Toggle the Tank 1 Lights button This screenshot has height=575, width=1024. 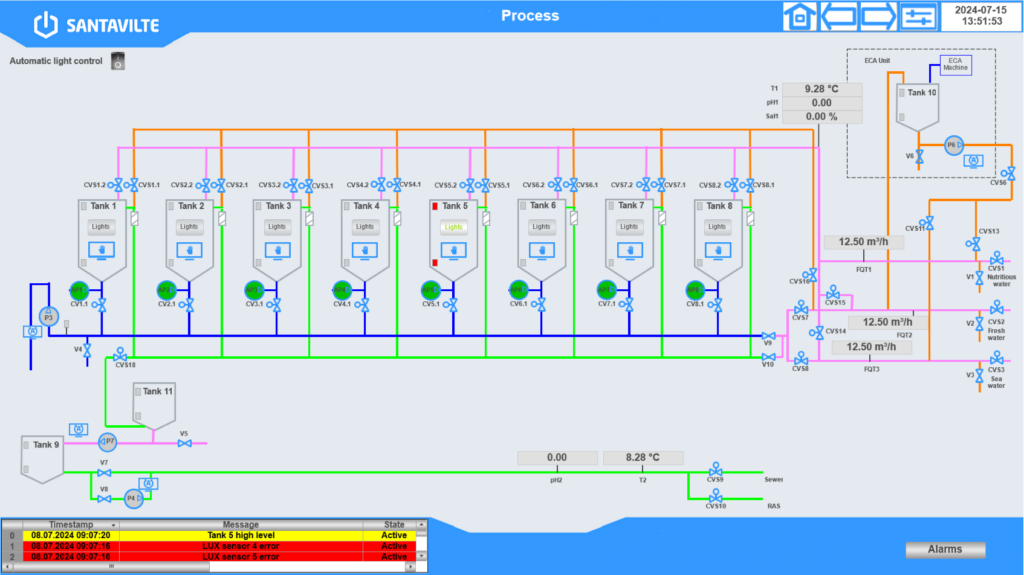coord(101,227)
